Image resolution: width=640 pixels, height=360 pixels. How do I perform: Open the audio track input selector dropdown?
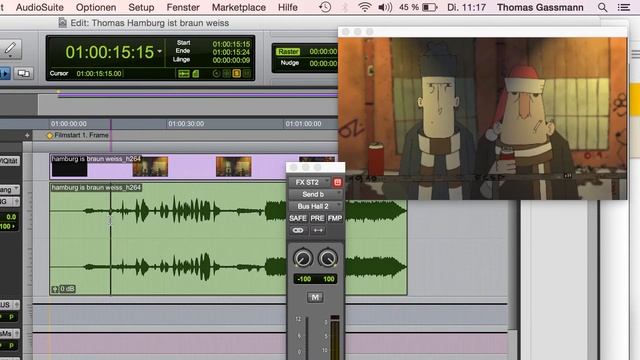coord(9,189)
